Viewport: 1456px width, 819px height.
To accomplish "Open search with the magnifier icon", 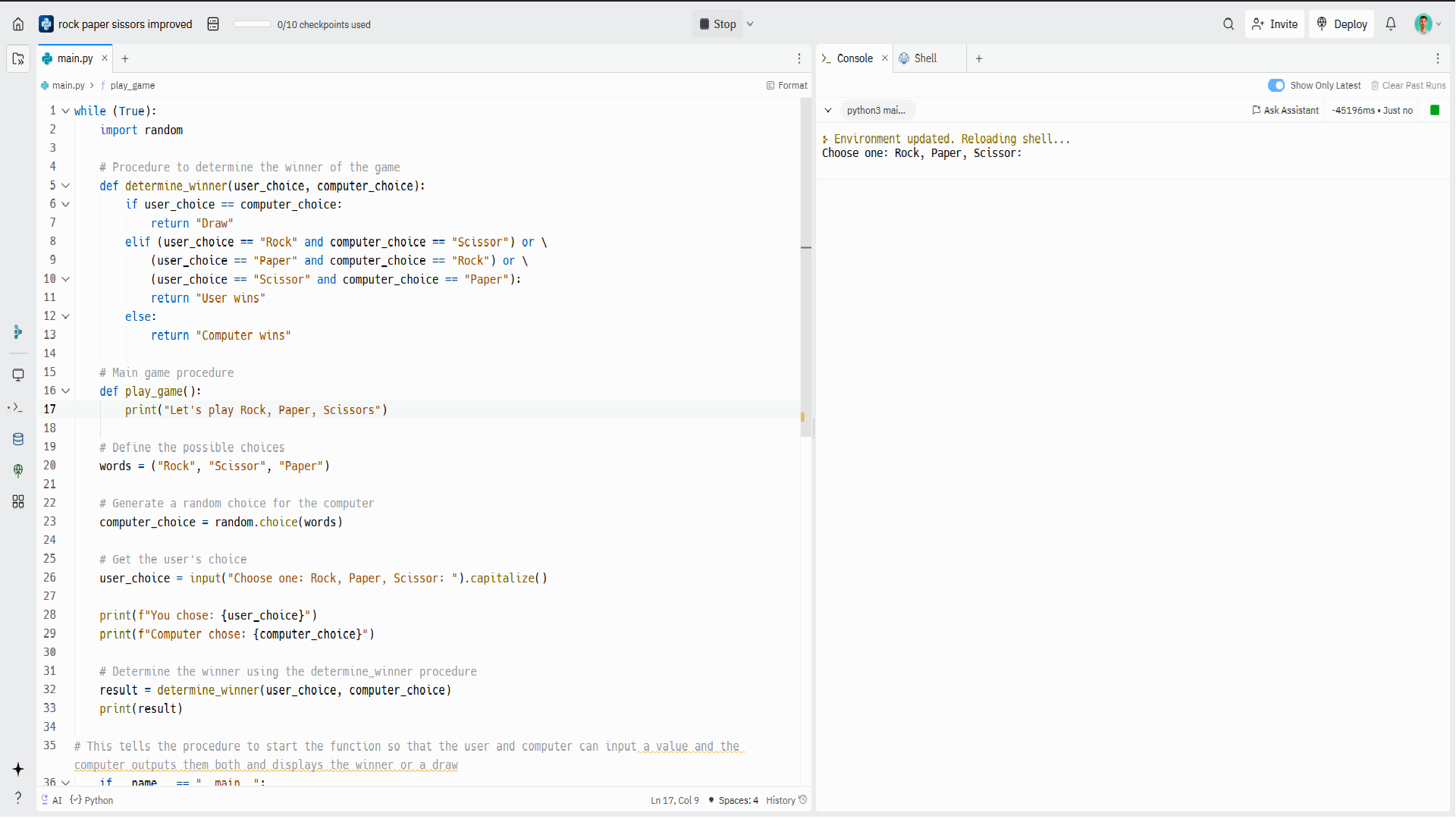I will click(x=1228, y=24).
